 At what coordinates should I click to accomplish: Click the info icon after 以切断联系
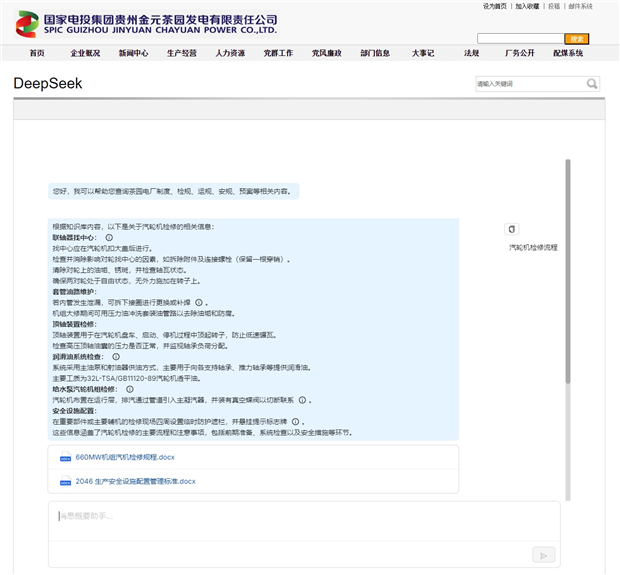click(302, 400)
